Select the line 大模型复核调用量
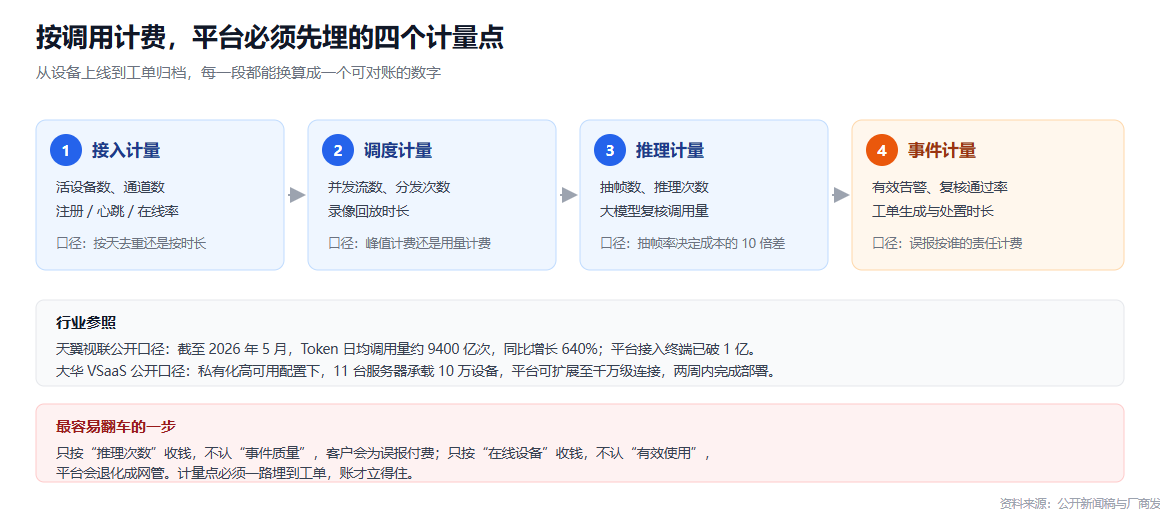 coord(655,211)
